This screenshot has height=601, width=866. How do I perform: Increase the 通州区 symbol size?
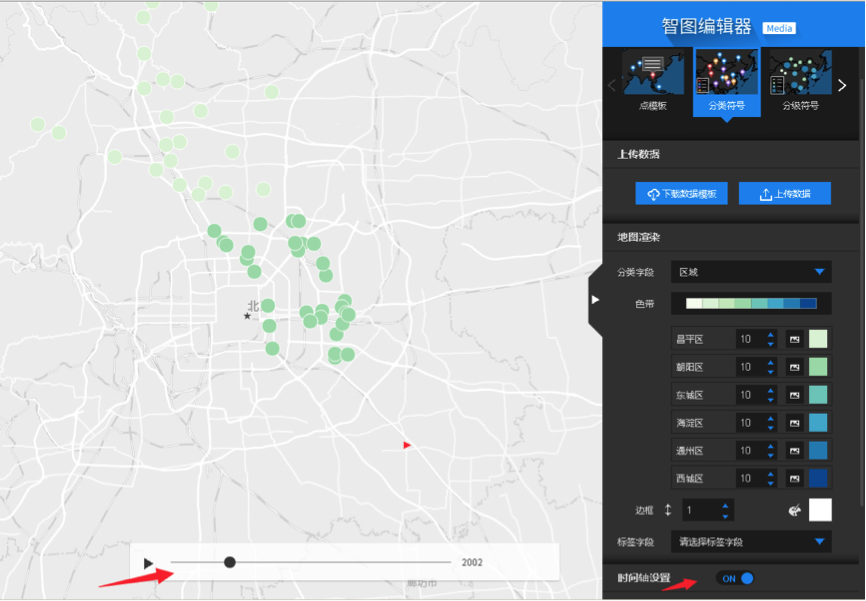[x=770, y=446]
